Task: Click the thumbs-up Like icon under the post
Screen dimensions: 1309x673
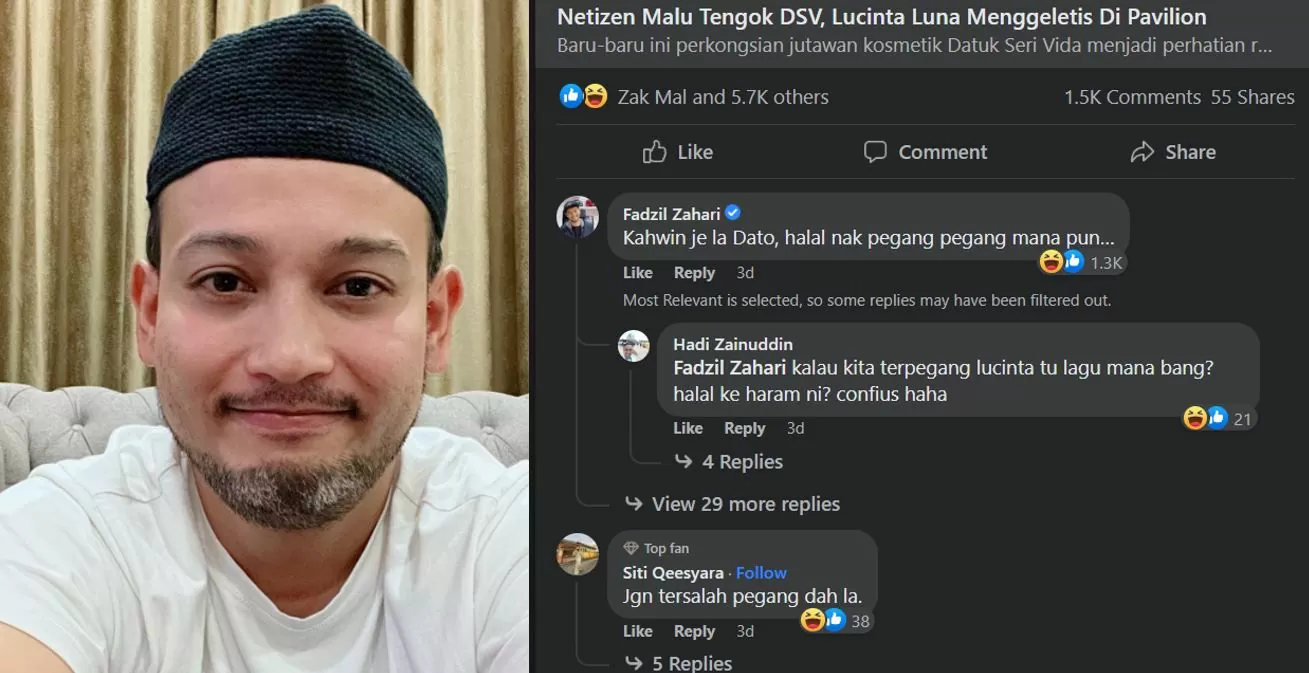Action: (655, 152)
